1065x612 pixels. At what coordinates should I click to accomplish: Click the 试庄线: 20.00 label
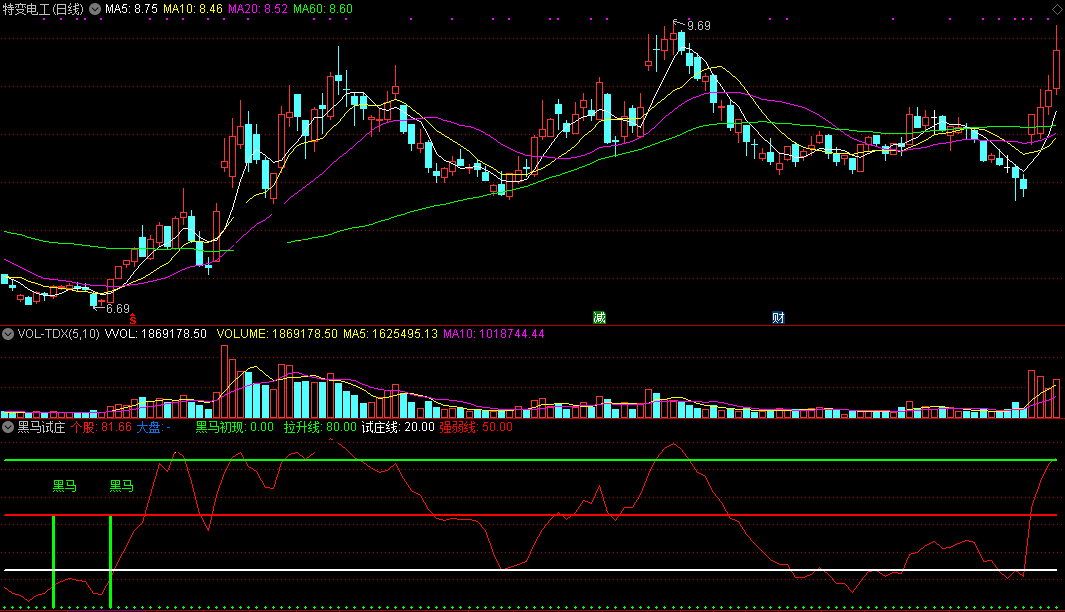(398, 427)
